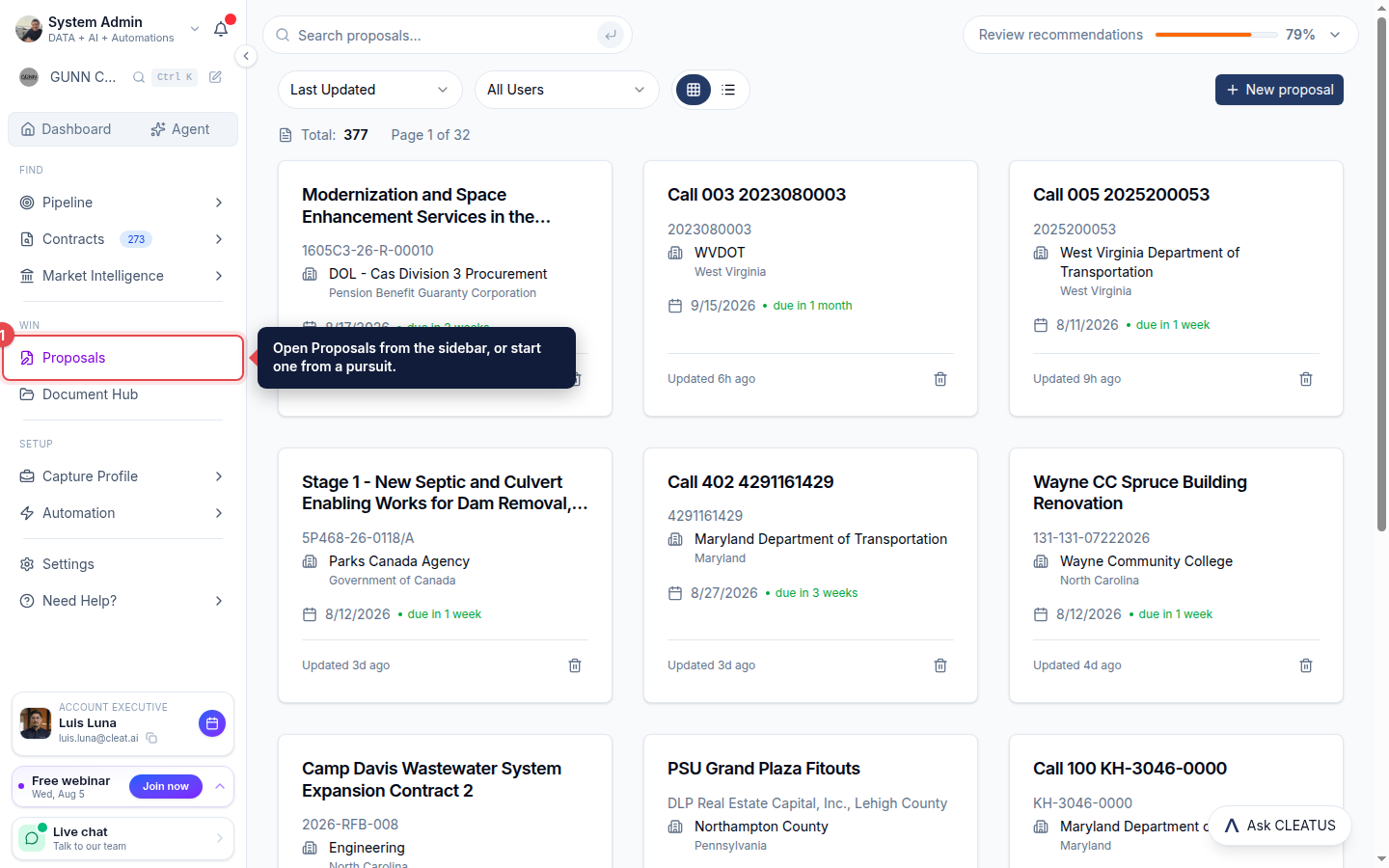Delete the Call 402 4291161429 proposal
The width and height of the screenshot is (1389, 868).
click(940, 665)
